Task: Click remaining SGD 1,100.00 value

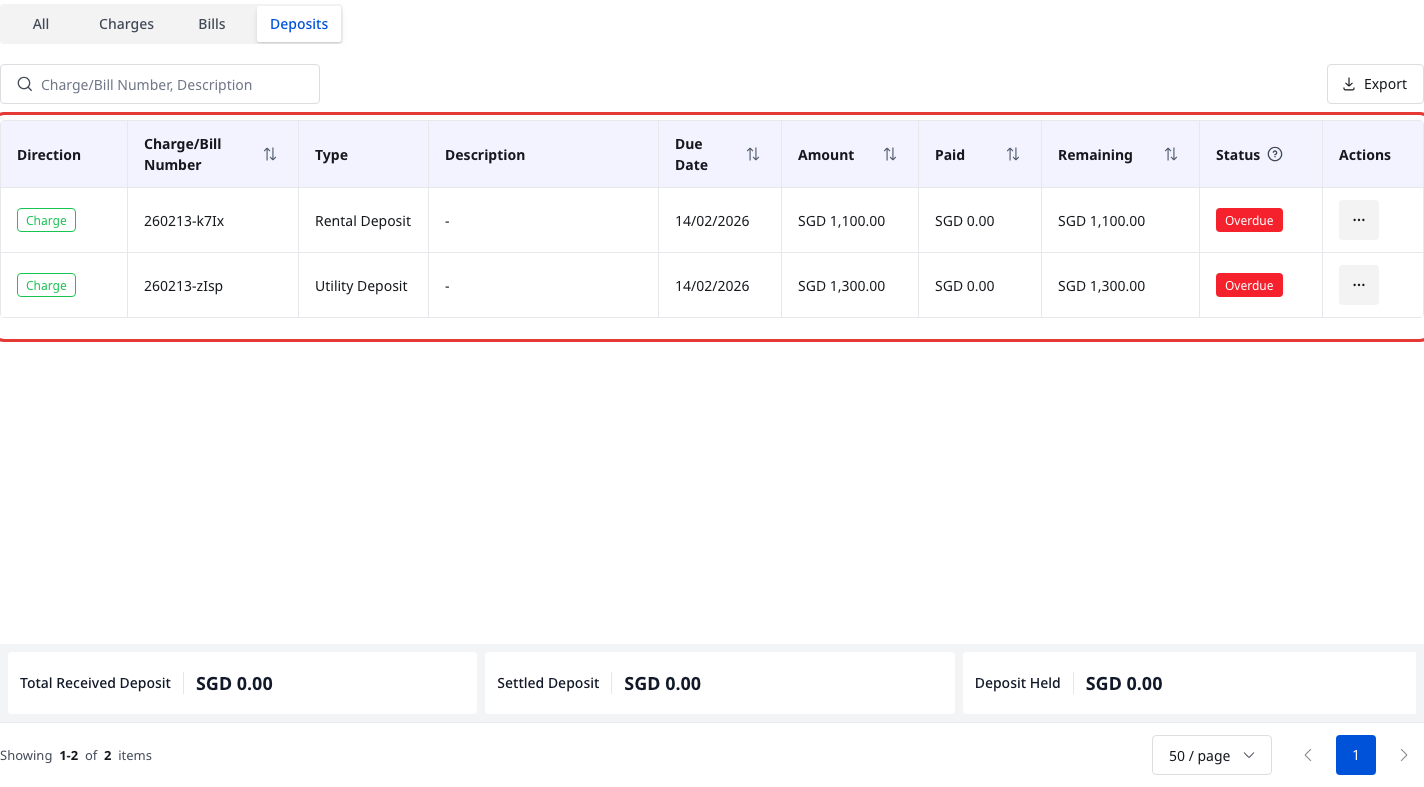Action: pos(1101,221)
